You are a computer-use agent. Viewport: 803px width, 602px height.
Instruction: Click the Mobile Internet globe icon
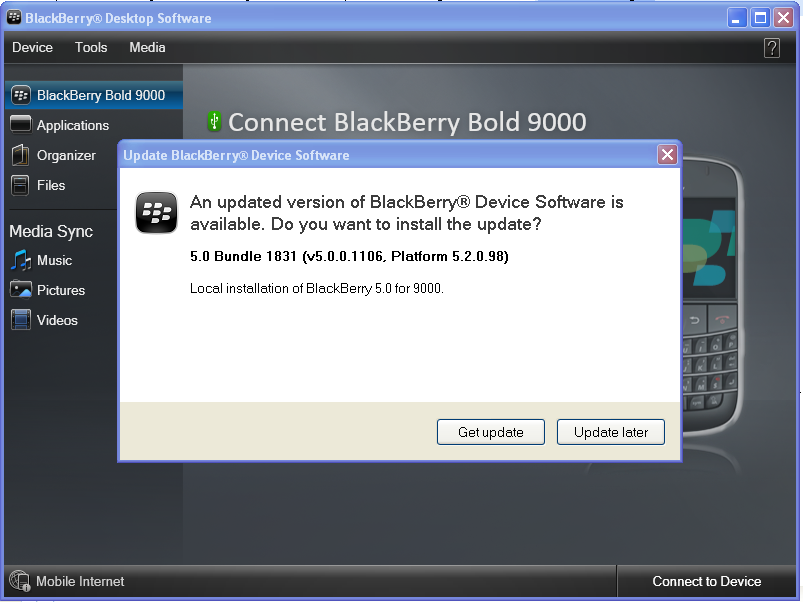pos(20,581)
